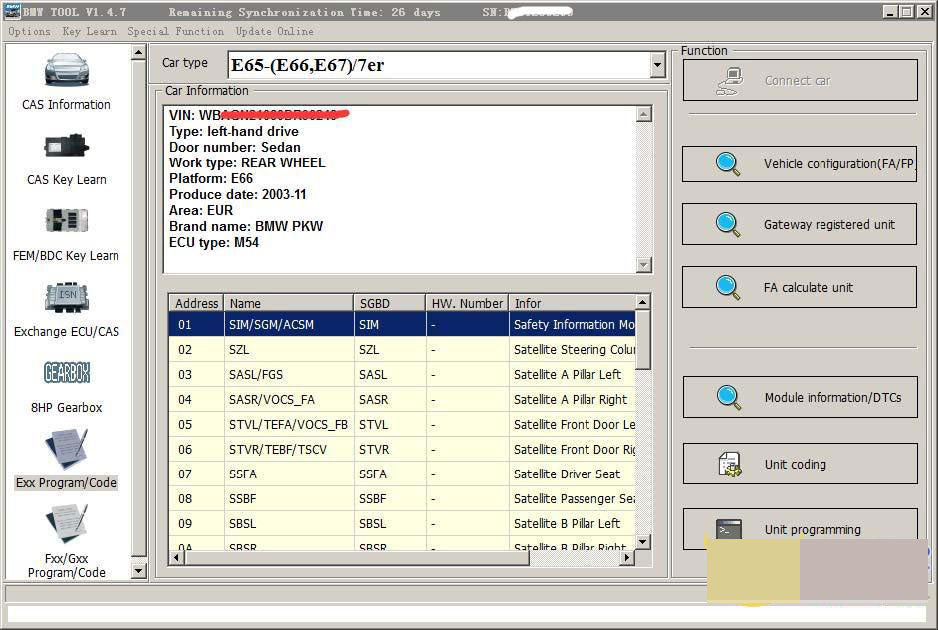Click magnifier icon on Vehicle configuration button
The image size is (938, 630).
(727, 164)
